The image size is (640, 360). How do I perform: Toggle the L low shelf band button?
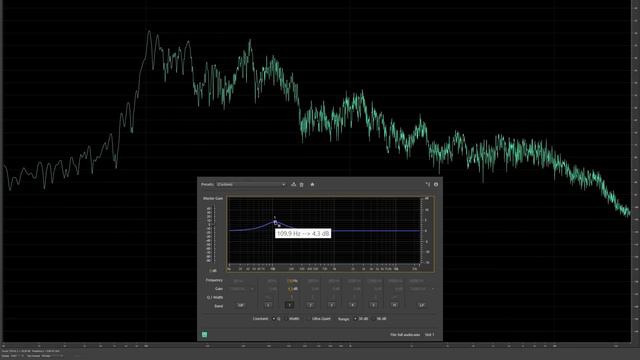(x=268, y=305)
